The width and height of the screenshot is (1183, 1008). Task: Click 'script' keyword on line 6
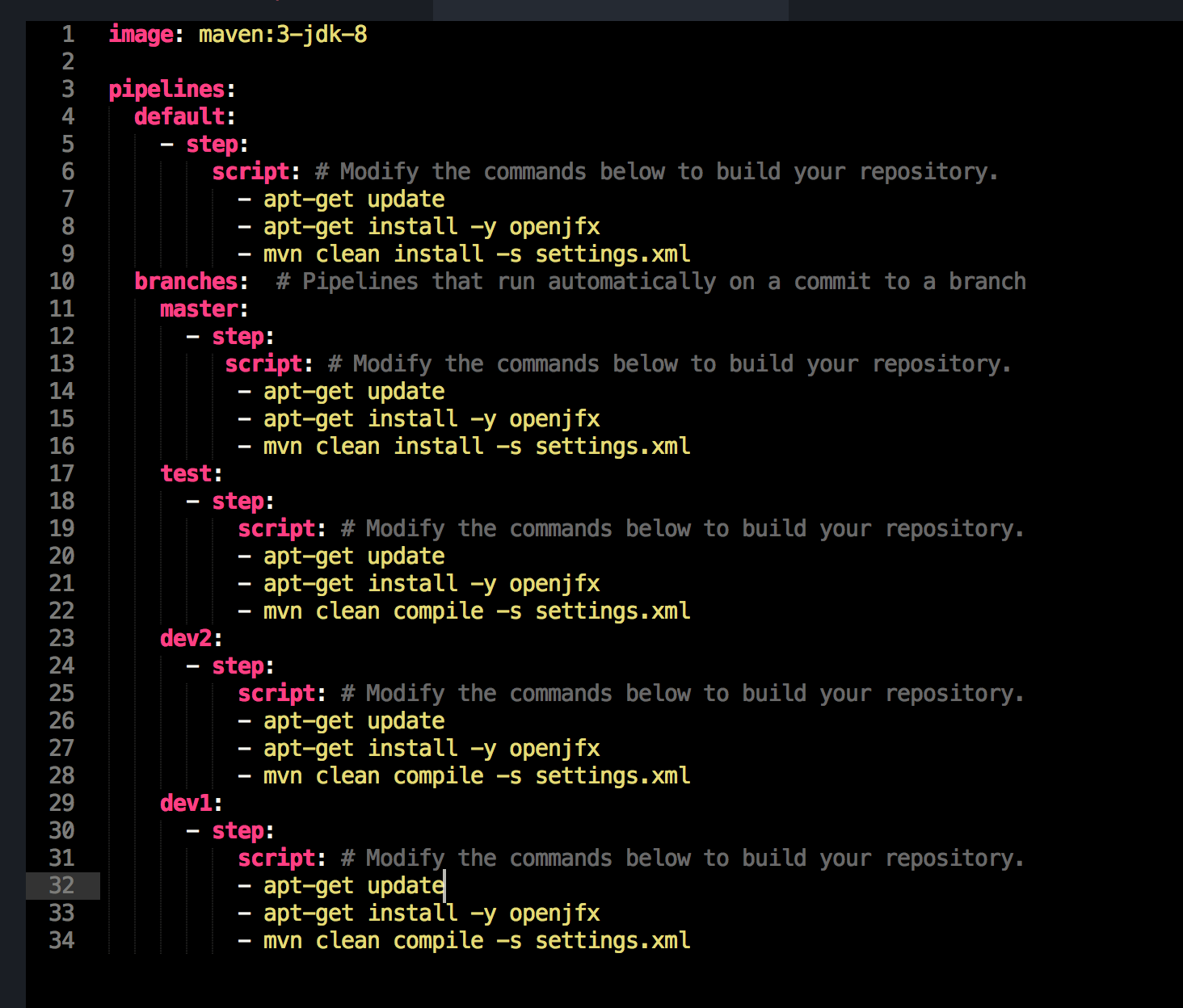pos(250,172)
